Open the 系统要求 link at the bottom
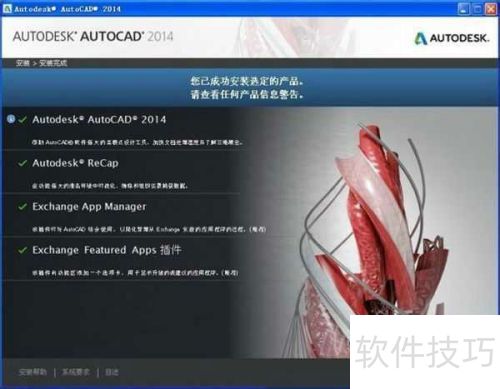This screenshot has height=389, width=500. 76,372
